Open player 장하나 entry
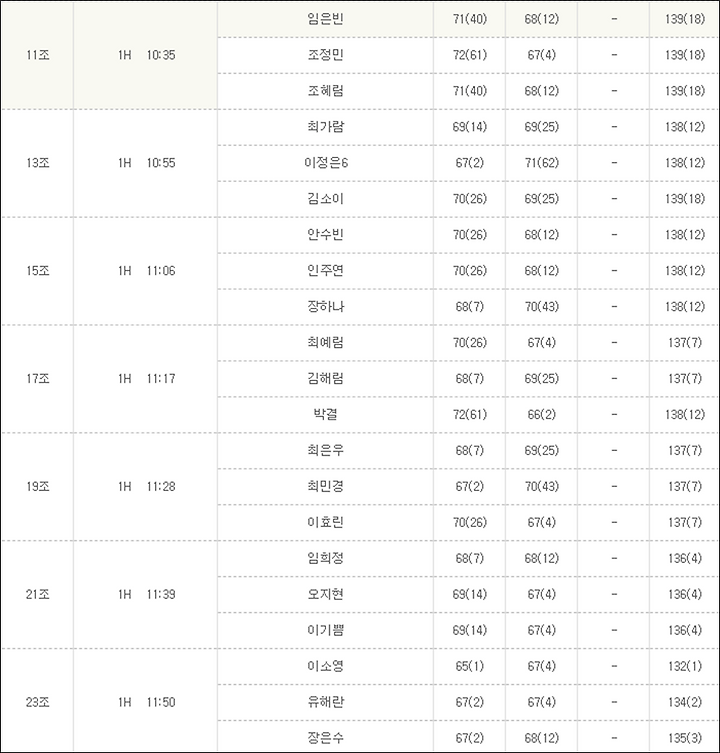The height and width of the screenshot is (753, 720). click(x=325, y=306)
